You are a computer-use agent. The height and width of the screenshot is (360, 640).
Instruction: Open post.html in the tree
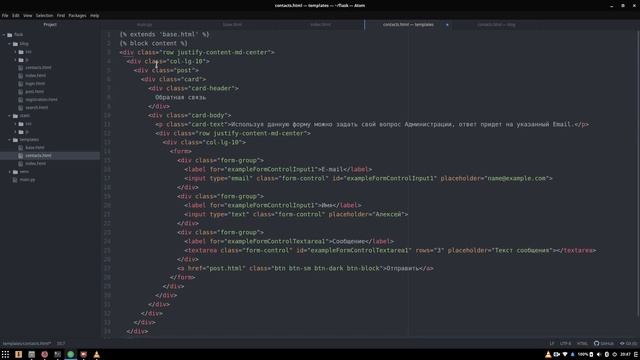35,92
